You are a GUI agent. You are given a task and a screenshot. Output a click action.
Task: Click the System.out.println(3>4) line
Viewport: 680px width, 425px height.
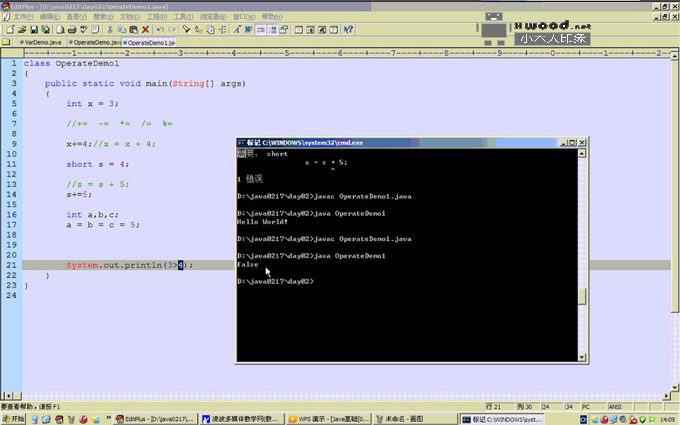[x=129, y=265]
